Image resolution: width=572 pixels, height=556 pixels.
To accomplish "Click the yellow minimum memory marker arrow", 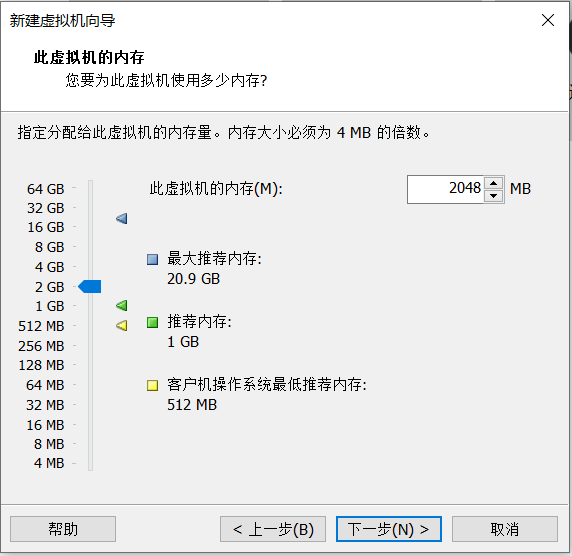I will 122,325.
